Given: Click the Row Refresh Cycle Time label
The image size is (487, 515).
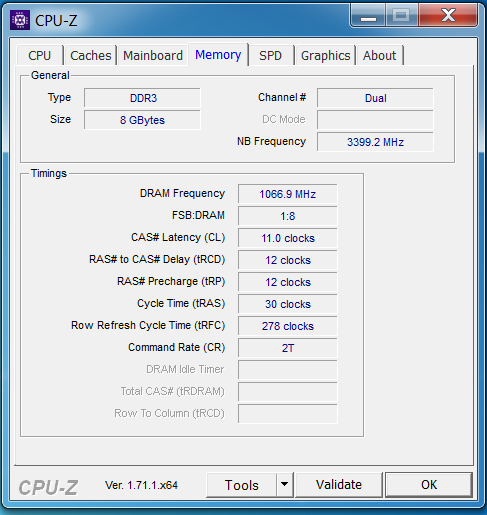Looking at the screenshot, I should pos(148,325).
